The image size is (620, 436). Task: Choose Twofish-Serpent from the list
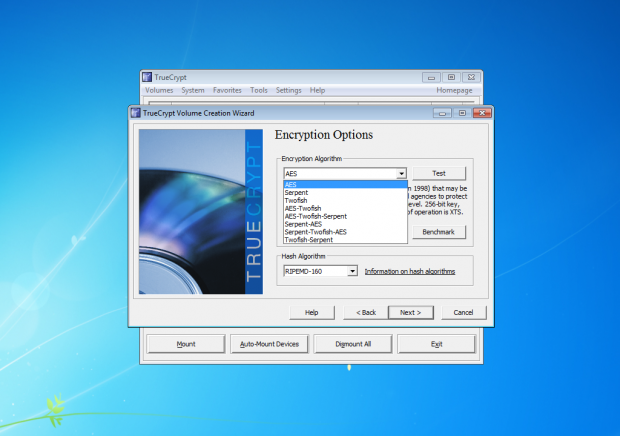(x=345, y=240)
